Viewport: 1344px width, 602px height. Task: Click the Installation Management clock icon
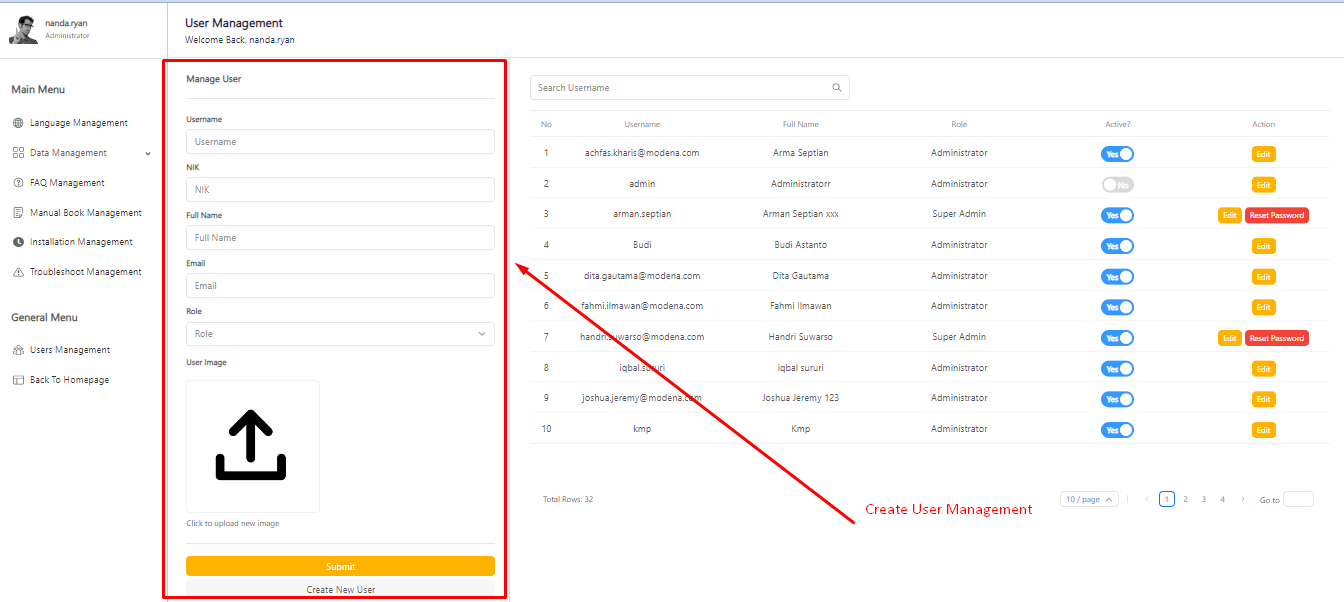(18, 242)
